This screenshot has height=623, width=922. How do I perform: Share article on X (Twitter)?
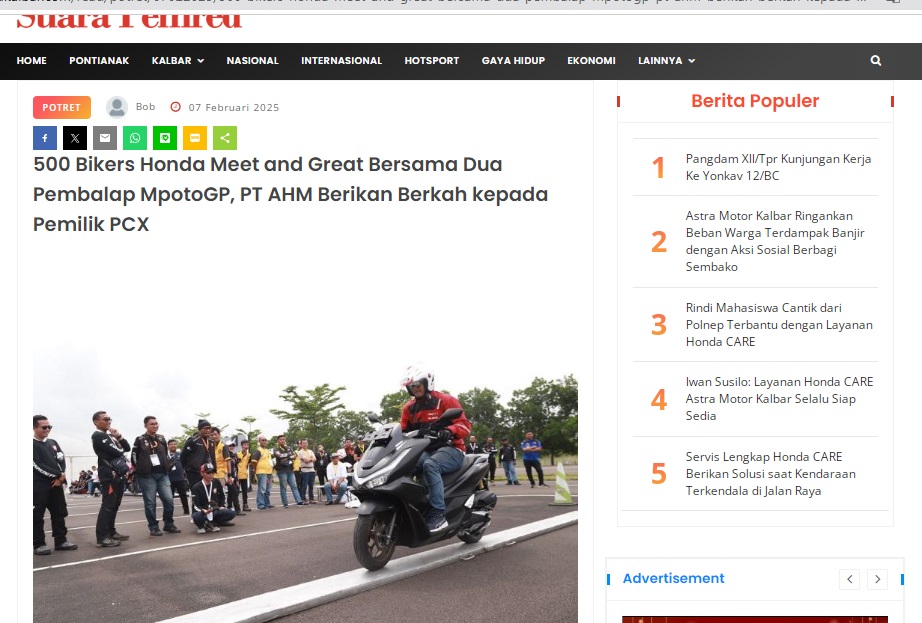(x=75, y=138)
